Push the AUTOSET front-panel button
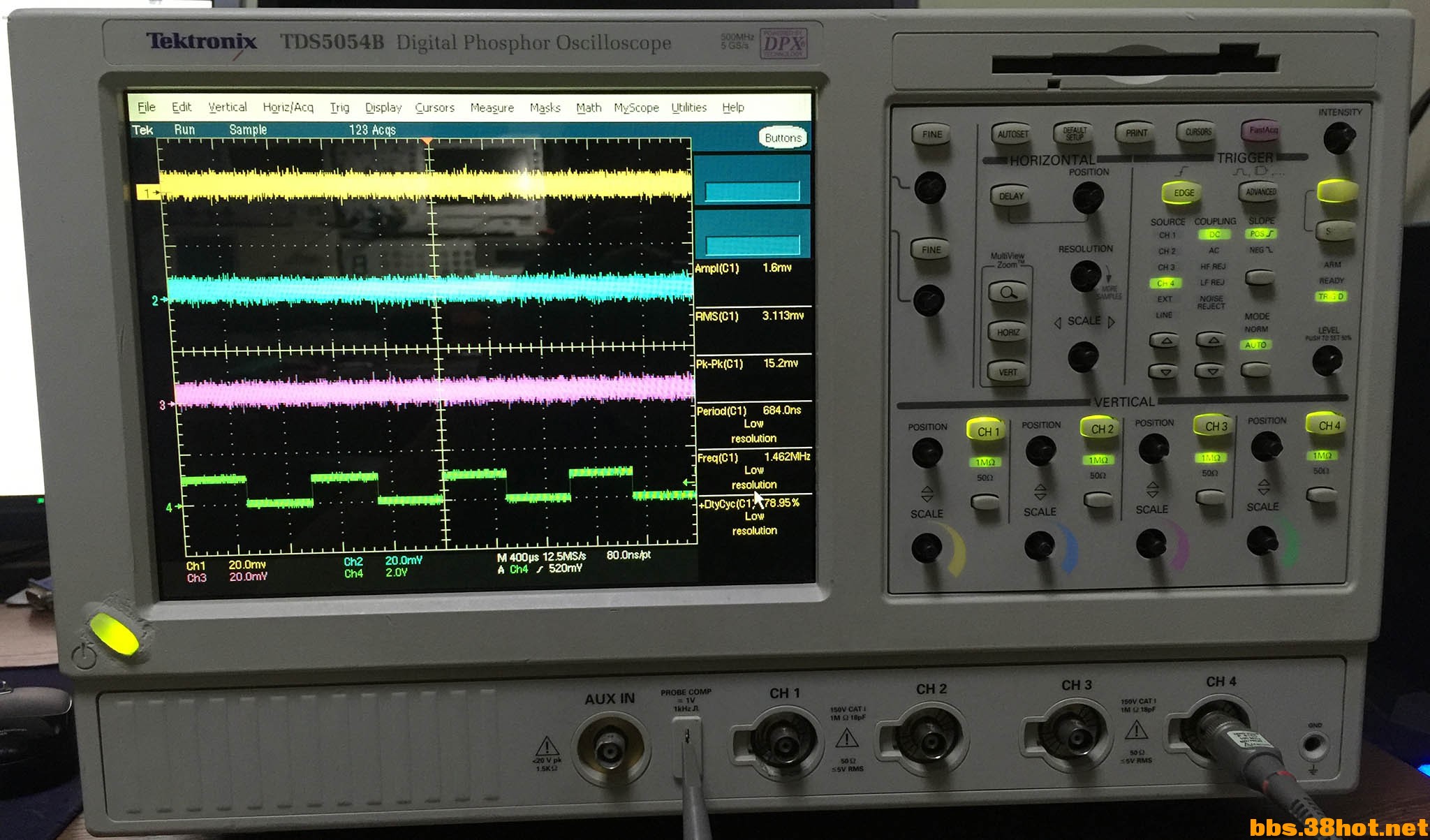The height and width of the screenshot is (840, 1430). (1012, 133)
